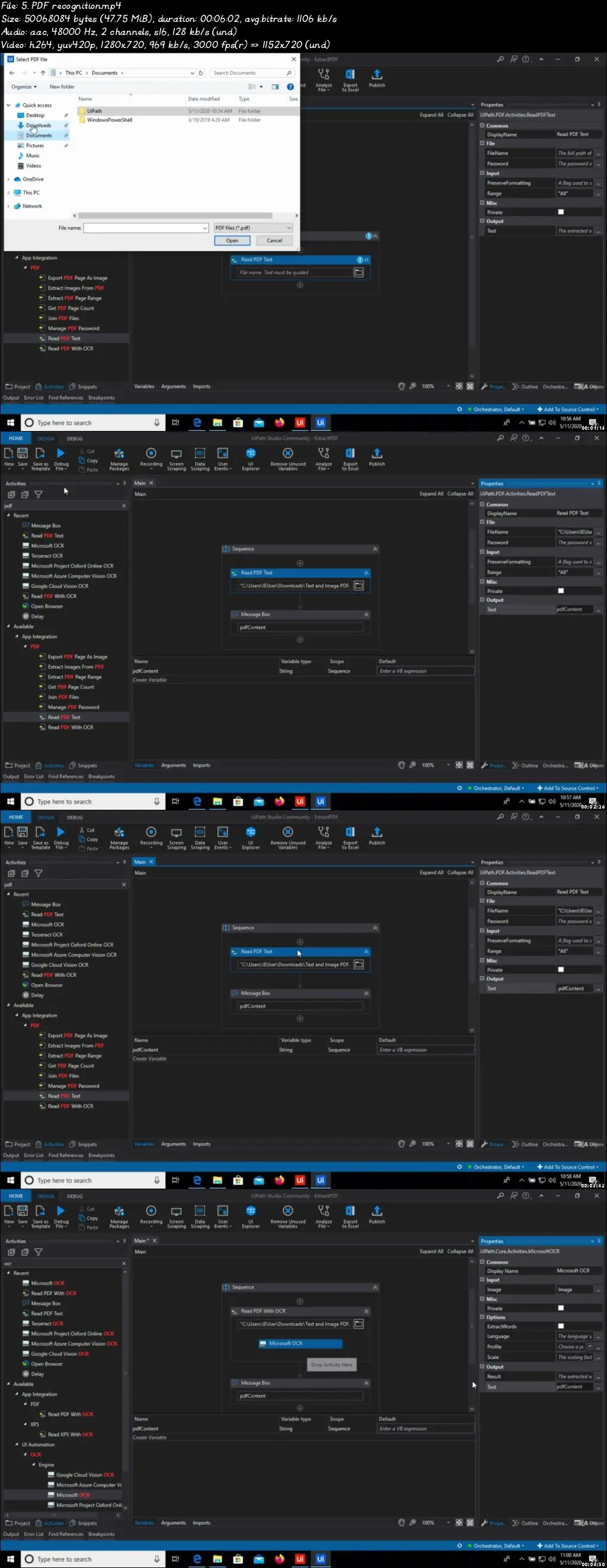
Task: Open the Edge taskbar icon in the 11:00 AM frame
Action: [197, 1559]
